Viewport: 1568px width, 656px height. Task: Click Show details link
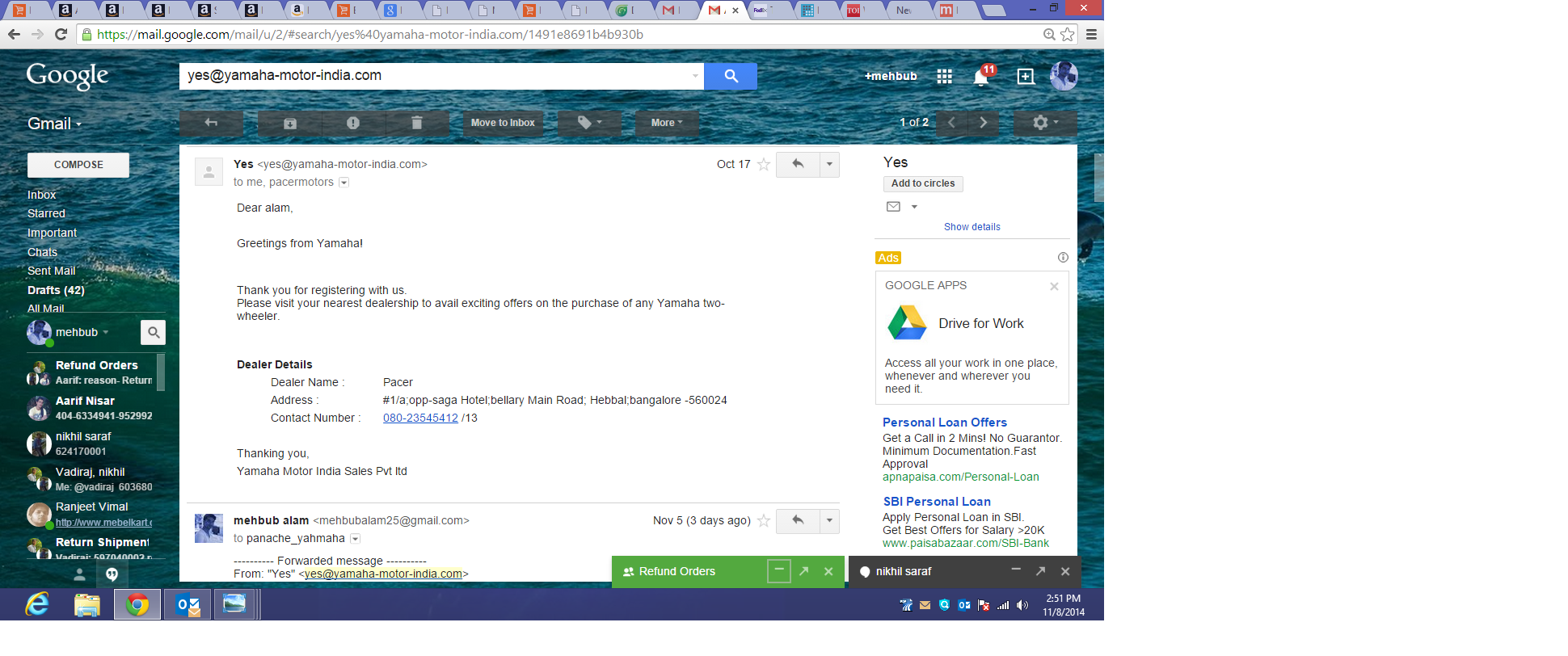coord(972,227)
